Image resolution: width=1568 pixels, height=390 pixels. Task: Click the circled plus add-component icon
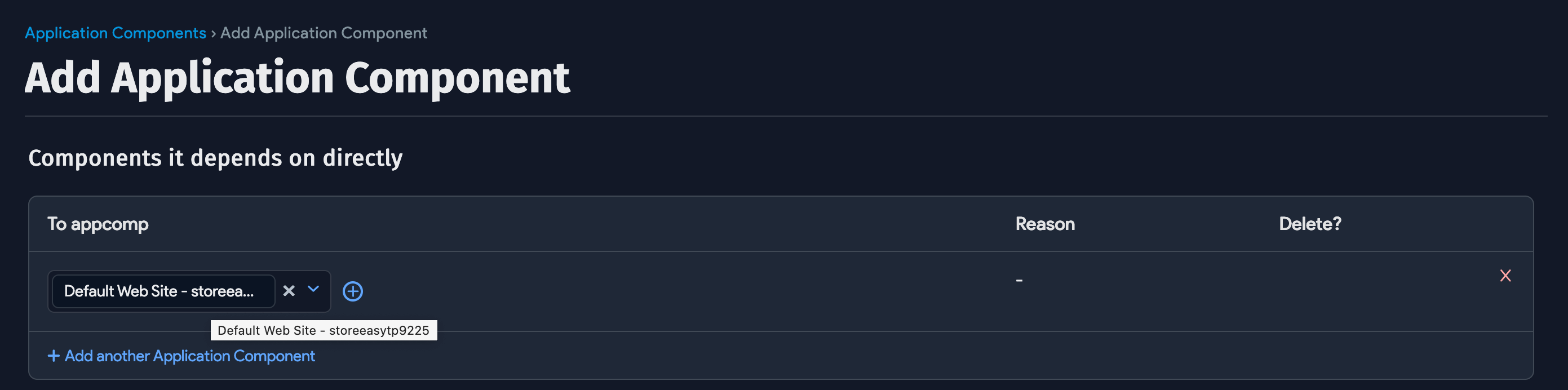[x=353, y=291]
